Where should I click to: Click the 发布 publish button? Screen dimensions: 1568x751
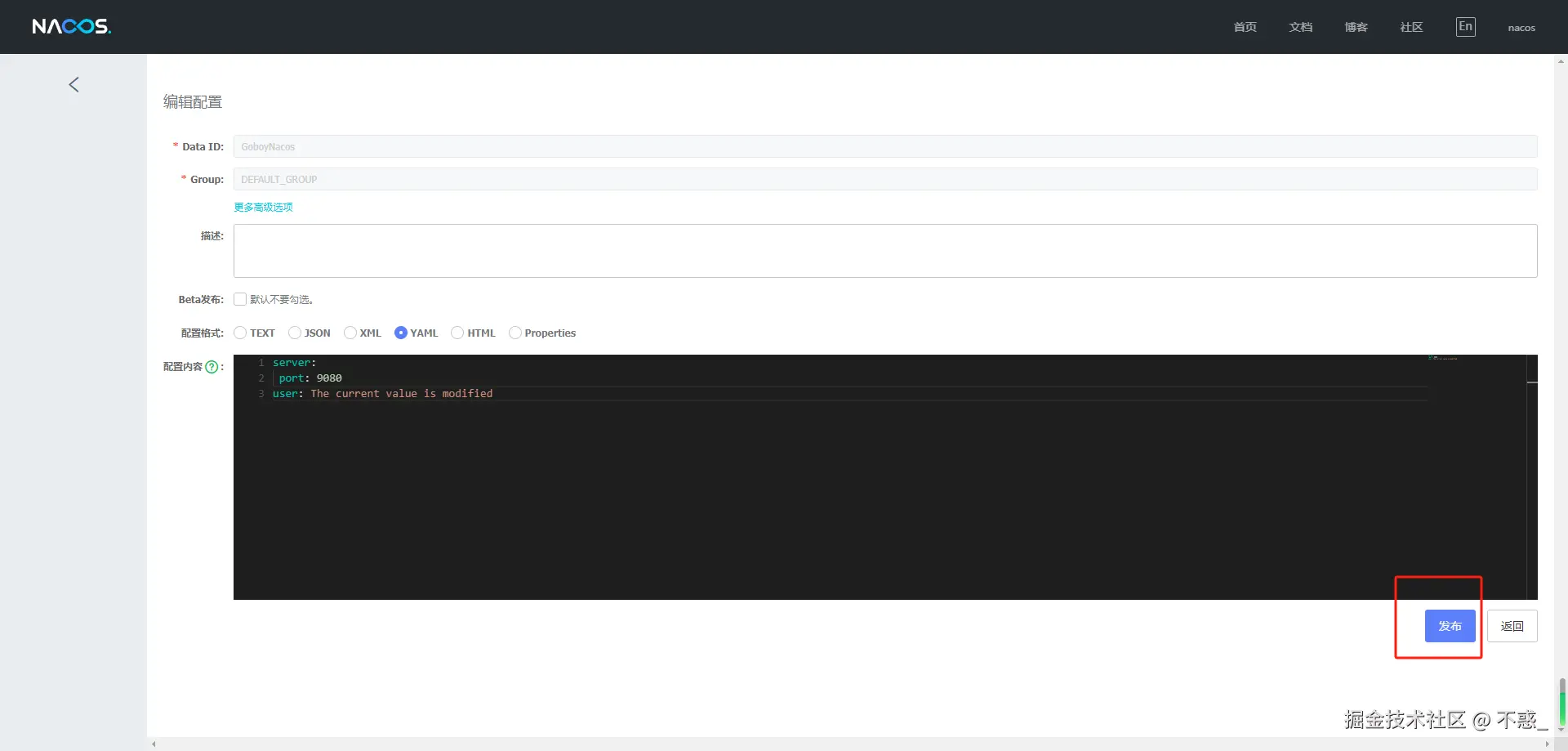click(1450, 626)
